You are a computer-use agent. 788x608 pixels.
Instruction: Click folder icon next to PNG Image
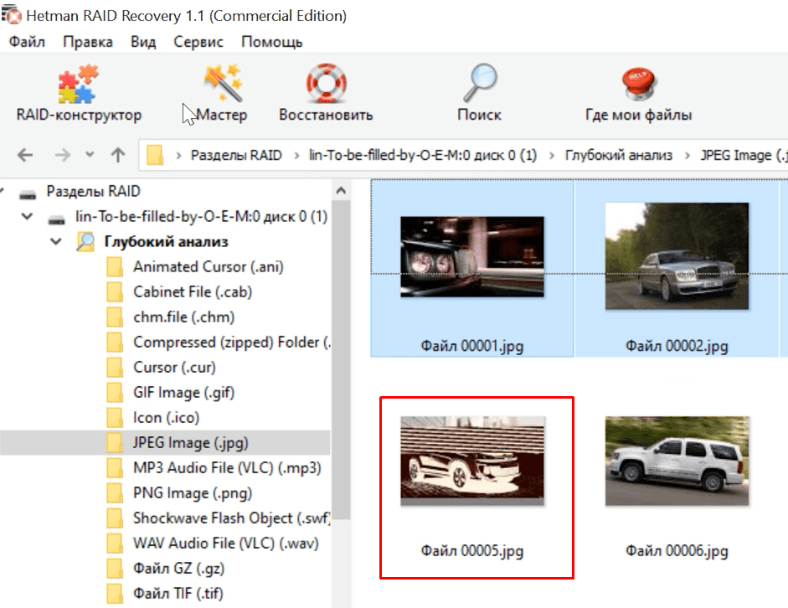[115, 493]
